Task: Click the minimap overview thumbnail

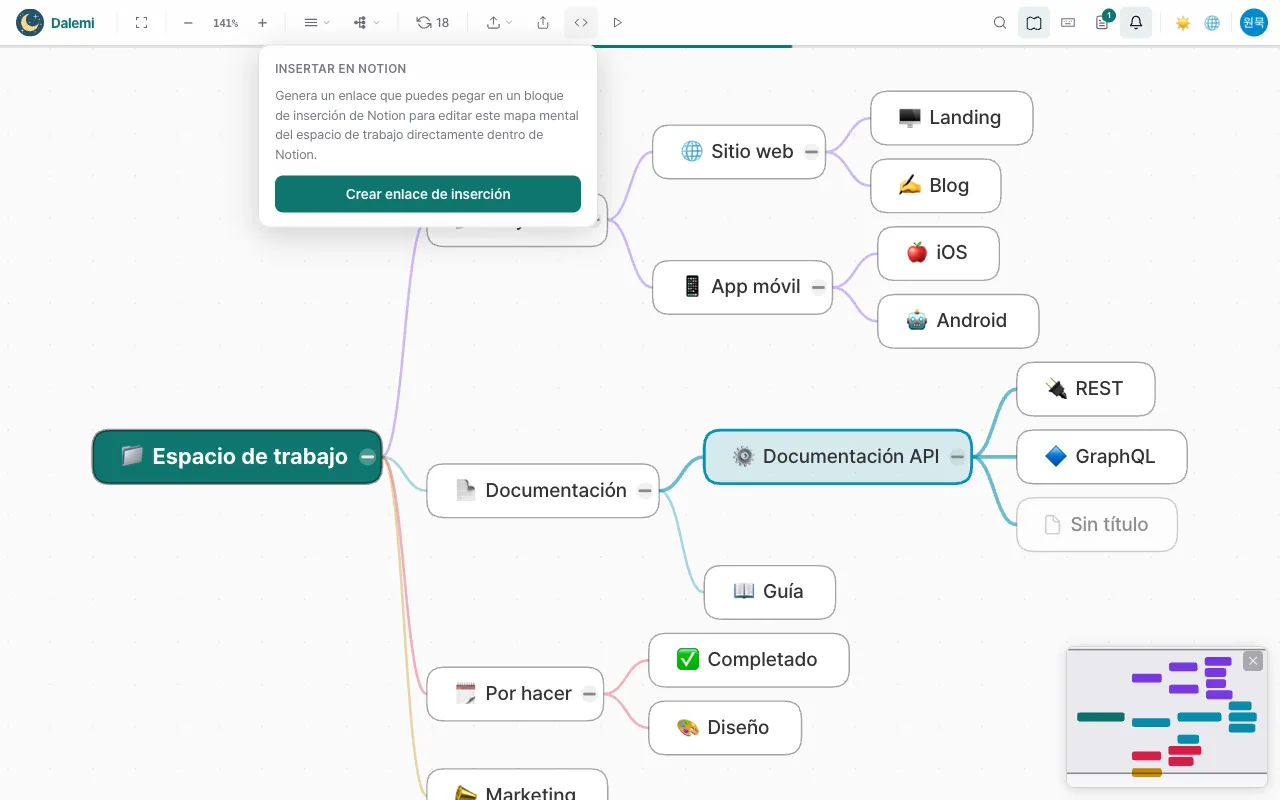Action: (1166, 718)
